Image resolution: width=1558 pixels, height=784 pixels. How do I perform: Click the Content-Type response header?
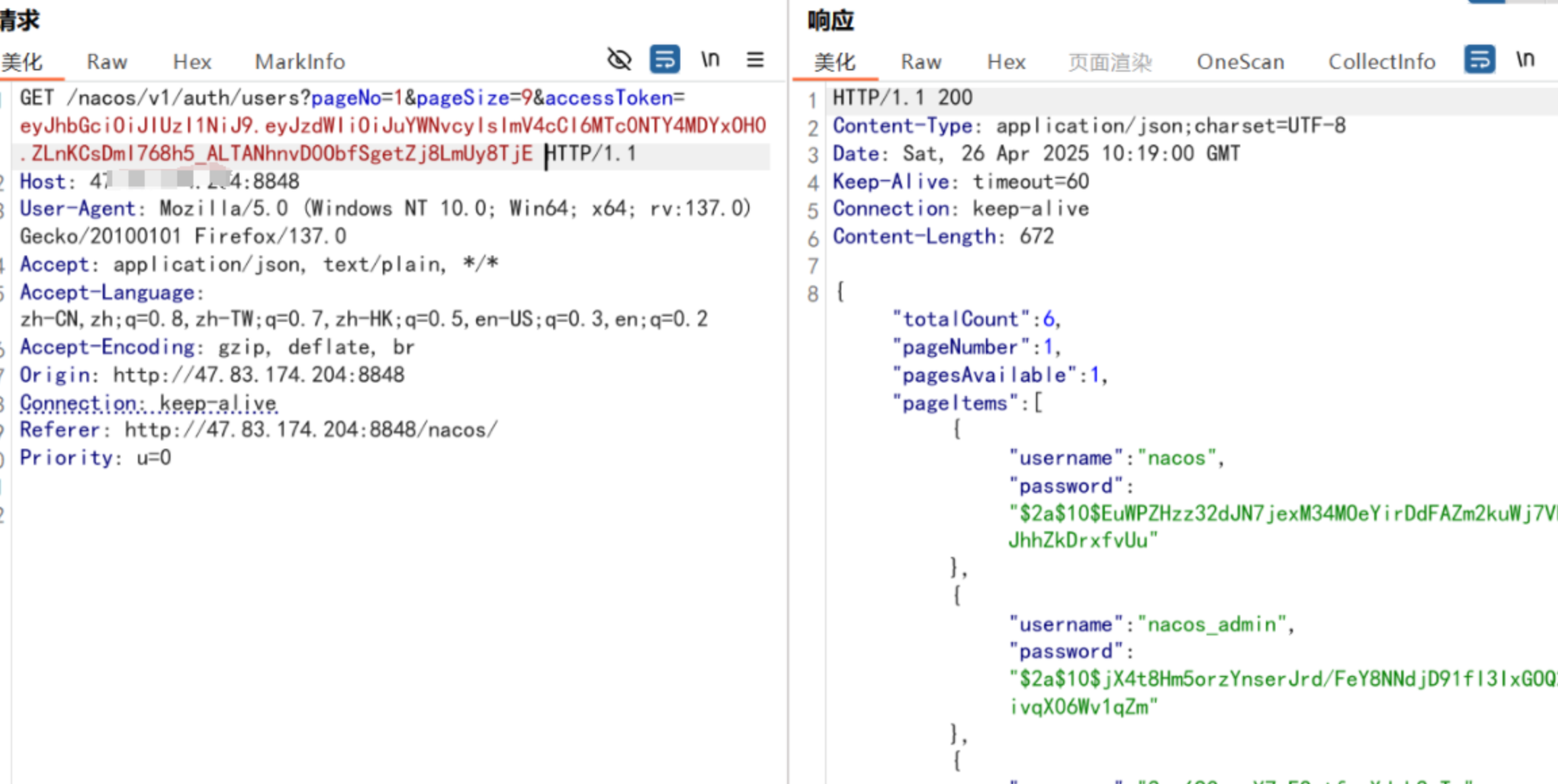coord(1089,126)
